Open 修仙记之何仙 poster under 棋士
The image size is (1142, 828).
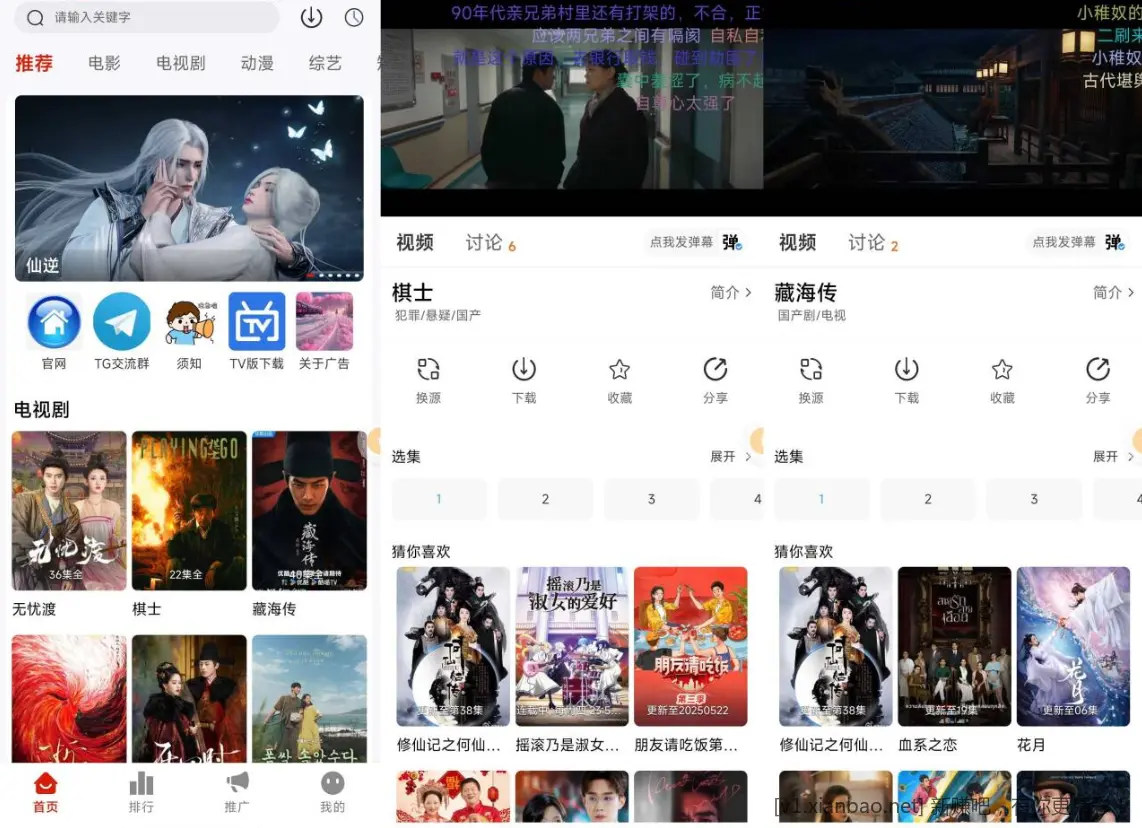[453, 647]
